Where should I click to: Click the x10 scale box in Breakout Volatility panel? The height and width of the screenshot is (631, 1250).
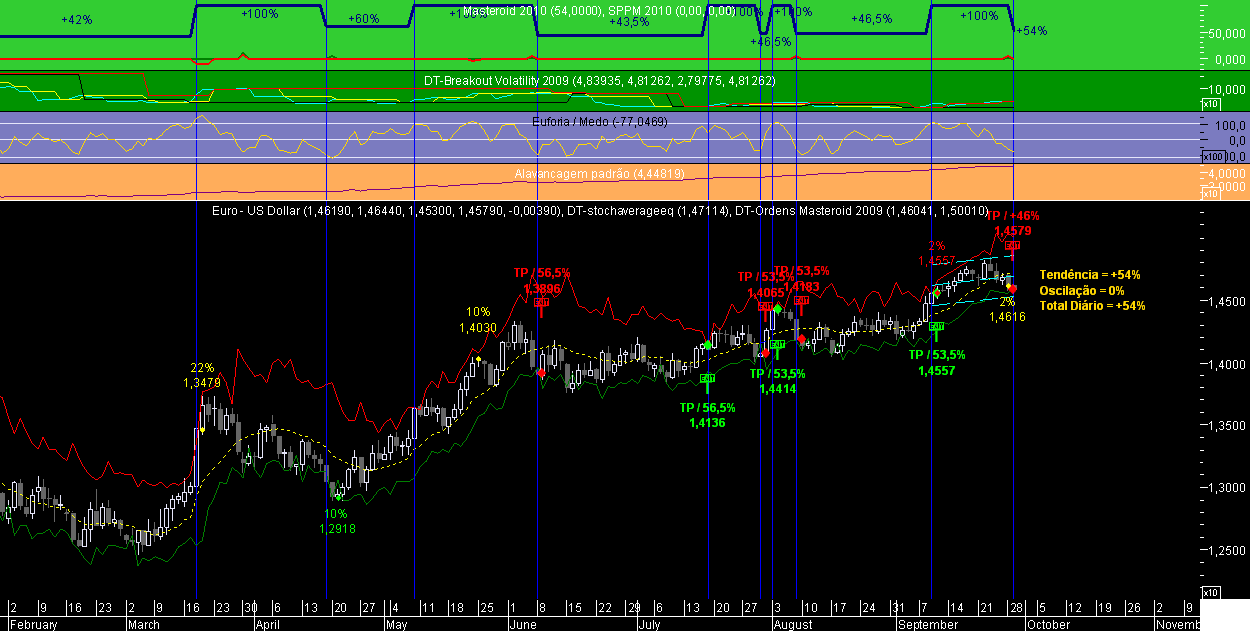tap(1209, 104)
